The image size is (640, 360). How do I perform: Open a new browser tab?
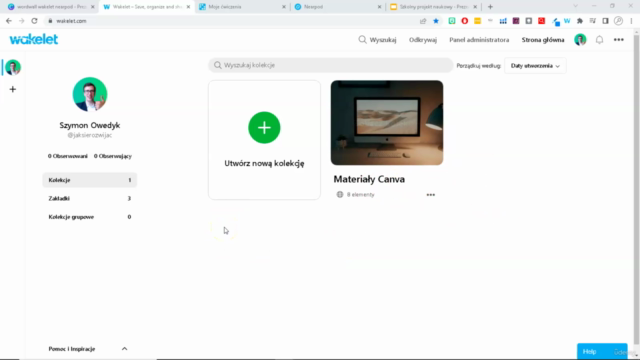(x=490, y=7)
